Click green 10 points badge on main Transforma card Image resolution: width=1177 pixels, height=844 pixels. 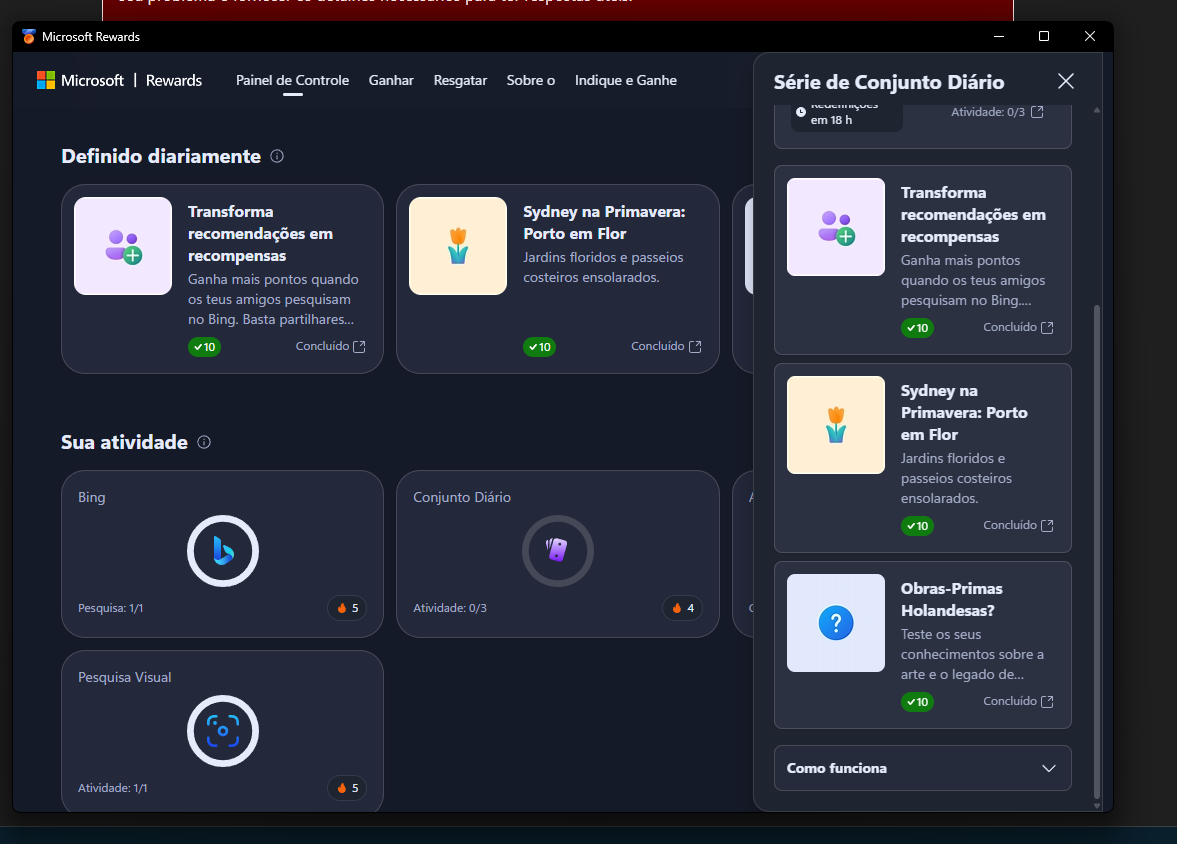point(204,347)
